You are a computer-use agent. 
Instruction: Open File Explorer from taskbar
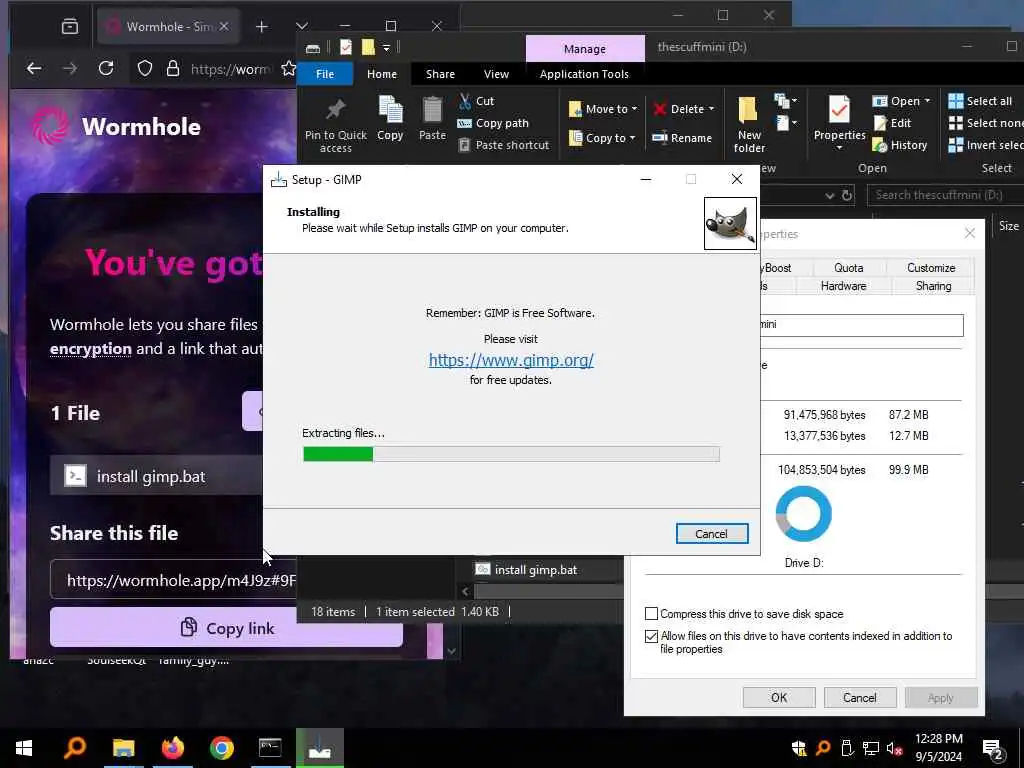point(123,748)
